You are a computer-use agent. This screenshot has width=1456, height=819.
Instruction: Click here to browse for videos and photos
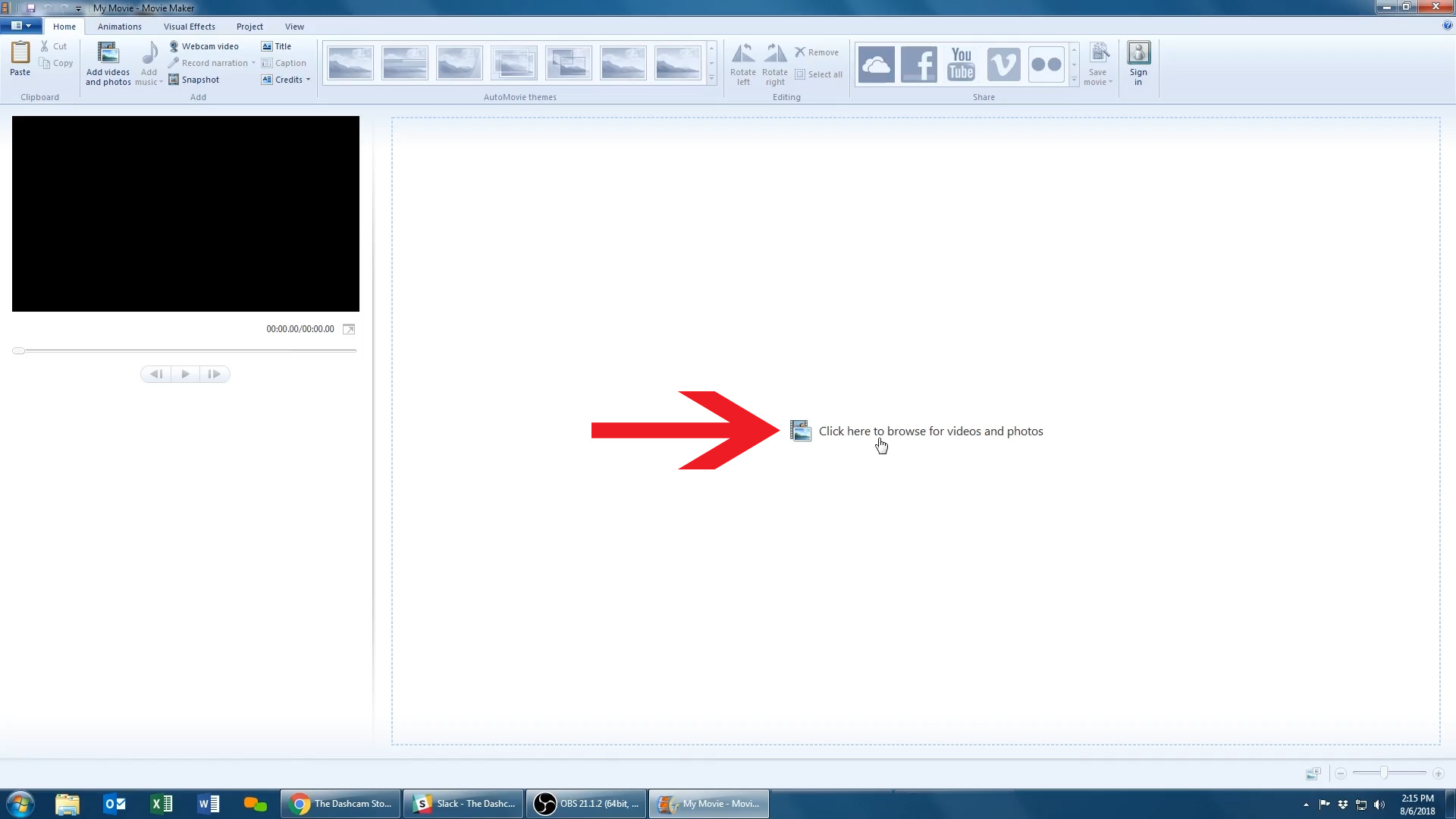(930, 431)
